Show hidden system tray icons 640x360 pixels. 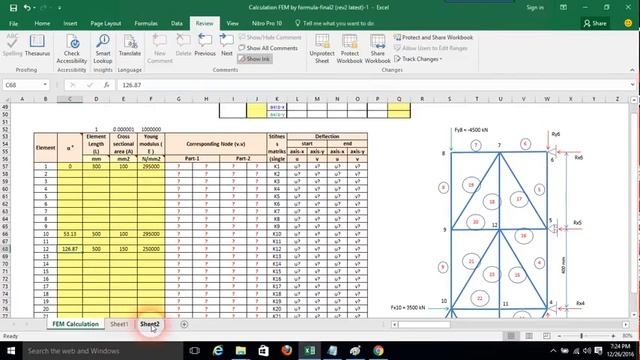click(553, 351)
